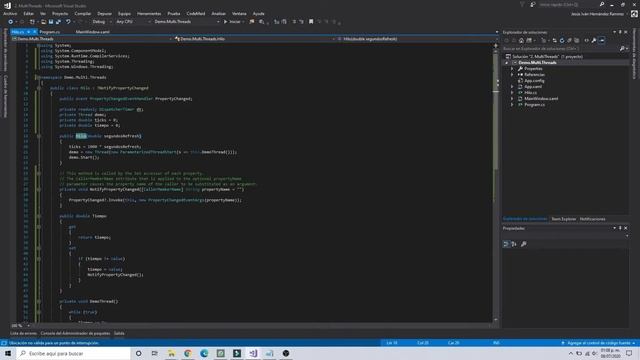640x360 pixels.
Task: Click the properties wrench icon in Solution Explorer toolbar
Action: point(594,40)
